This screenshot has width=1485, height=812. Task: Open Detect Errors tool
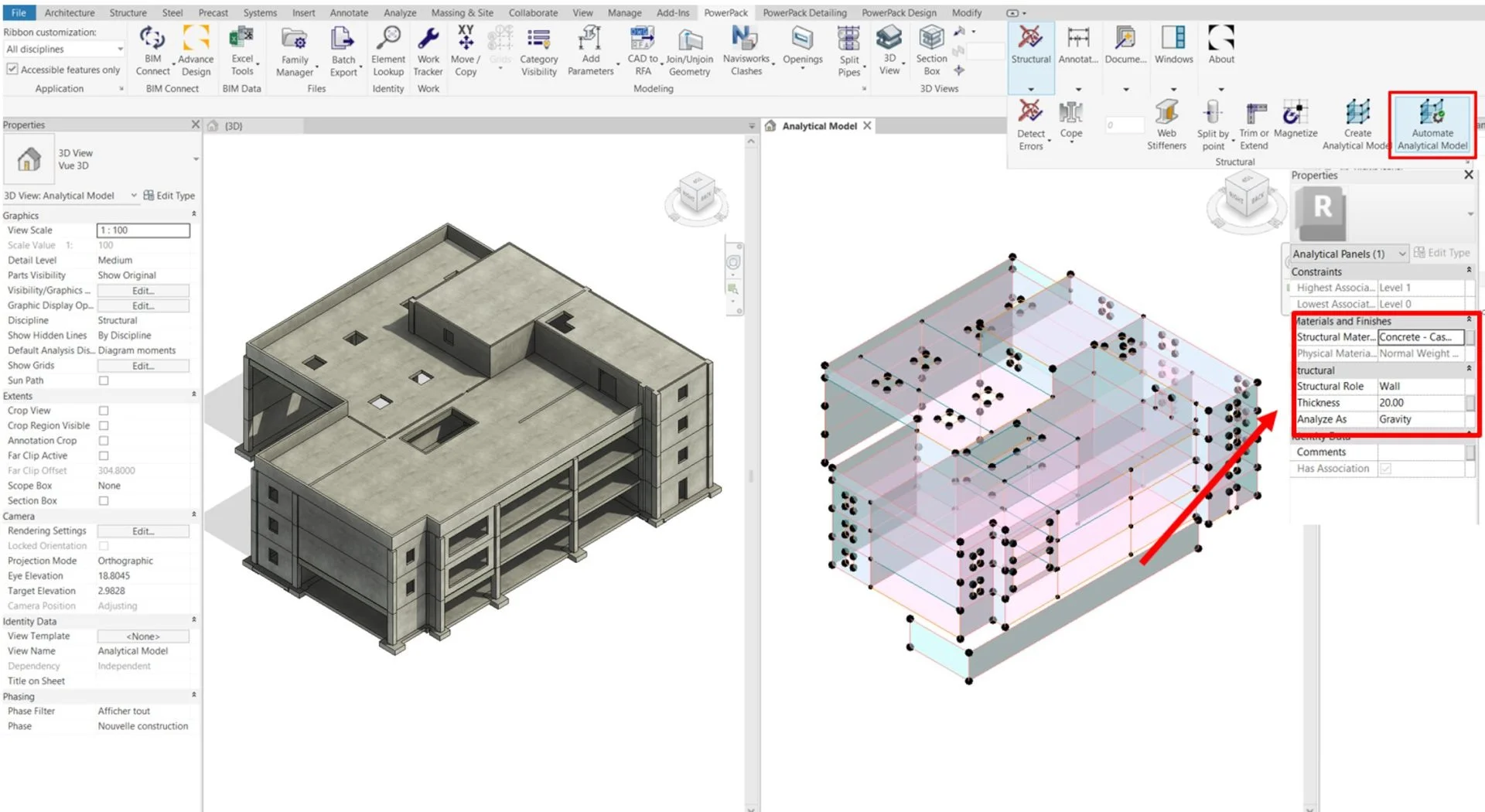tap(1030, 125)
